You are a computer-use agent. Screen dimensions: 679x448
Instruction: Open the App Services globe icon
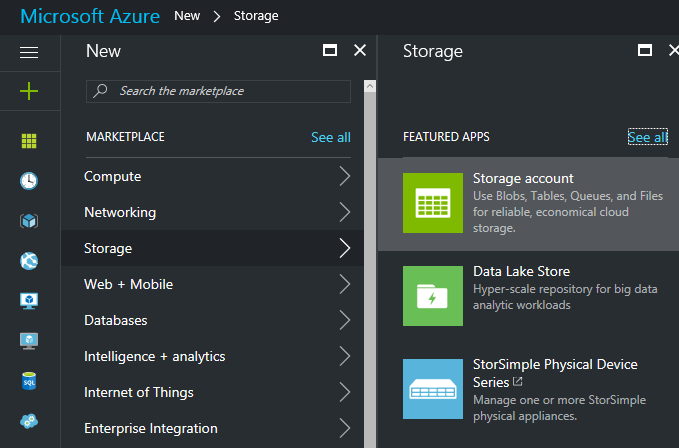tap(29, 261)
